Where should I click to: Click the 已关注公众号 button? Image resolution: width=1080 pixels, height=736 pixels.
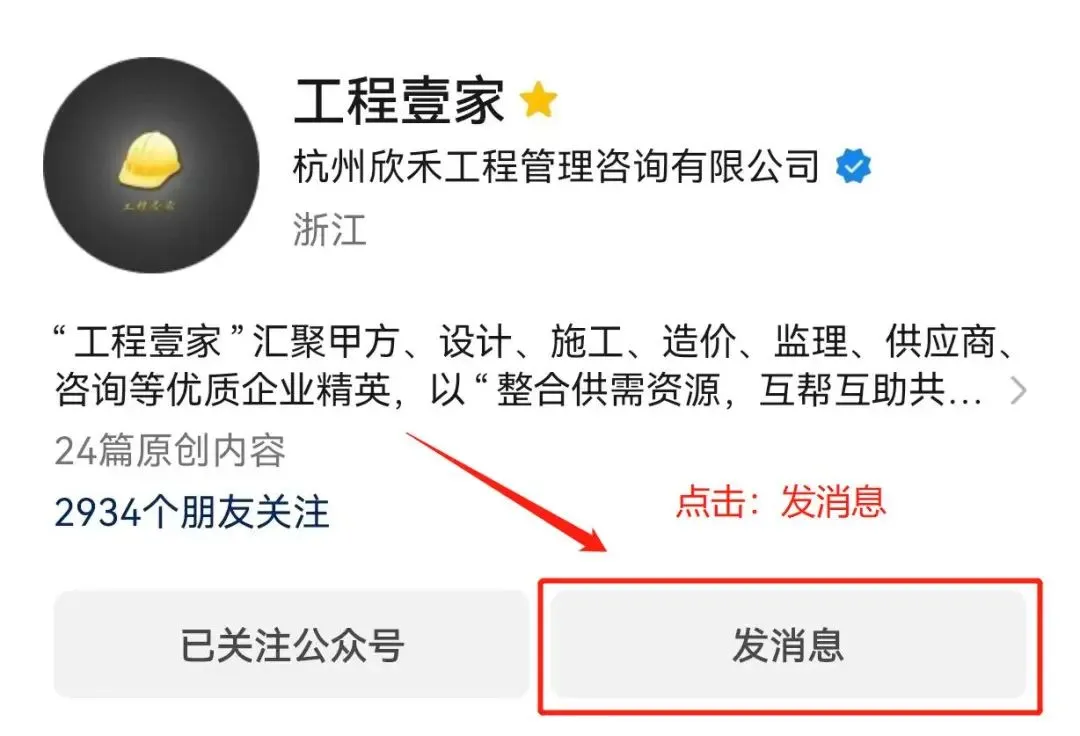click(x=291, y=644)
